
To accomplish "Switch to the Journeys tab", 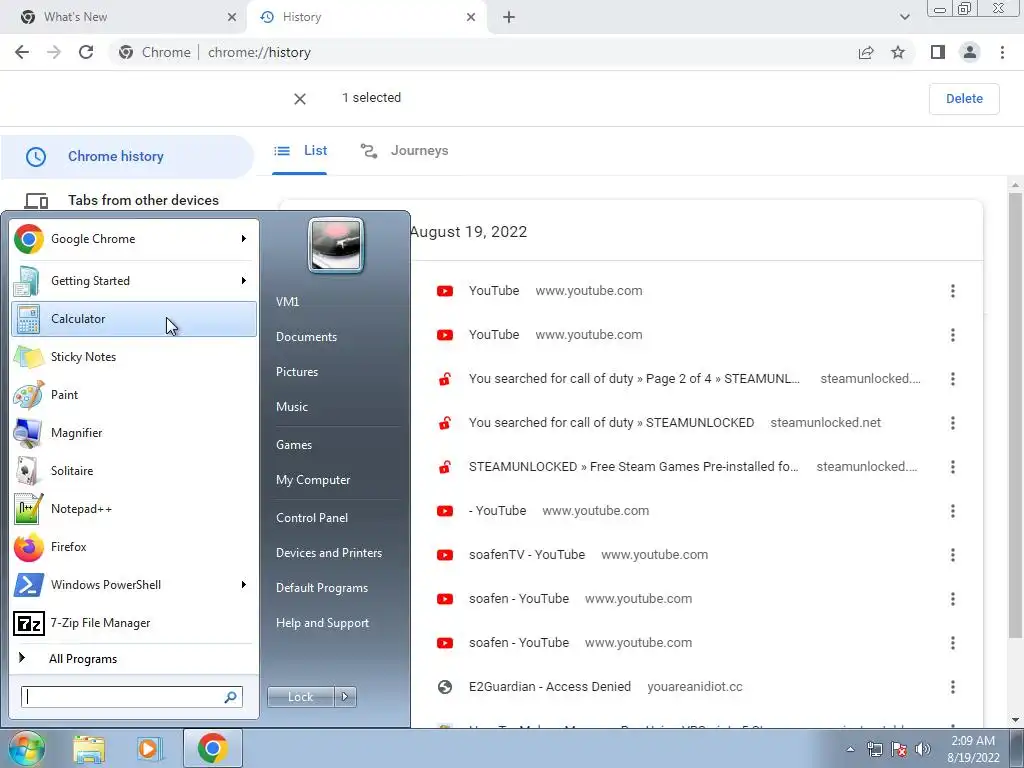I will coord(404,151).
